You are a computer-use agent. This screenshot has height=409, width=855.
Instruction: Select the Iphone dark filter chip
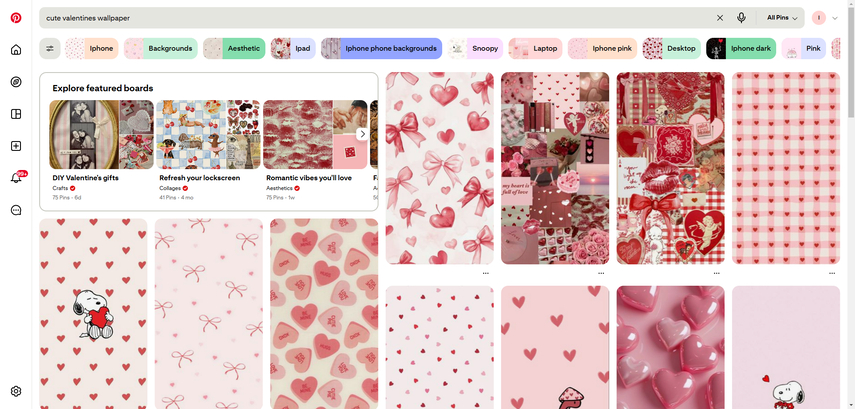click(740, 49)
